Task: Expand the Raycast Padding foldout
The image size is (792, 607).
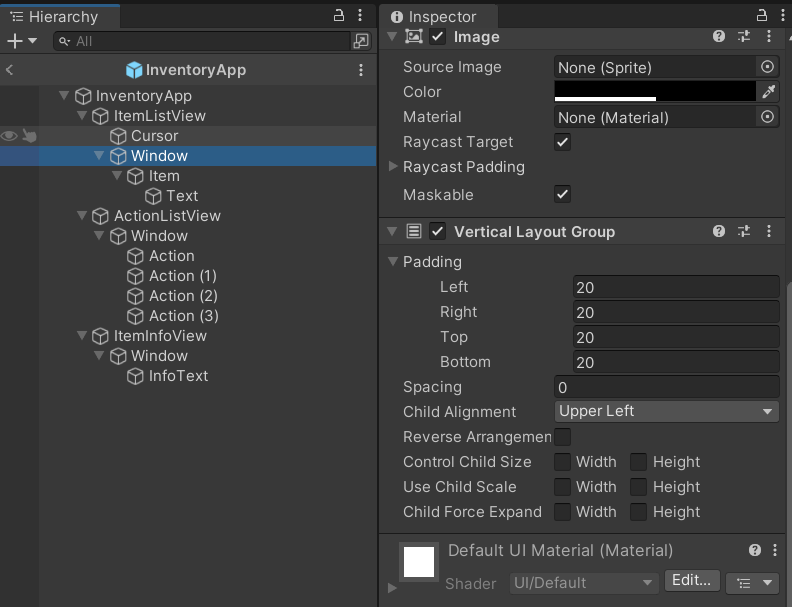Action: [x=393, y=167]
